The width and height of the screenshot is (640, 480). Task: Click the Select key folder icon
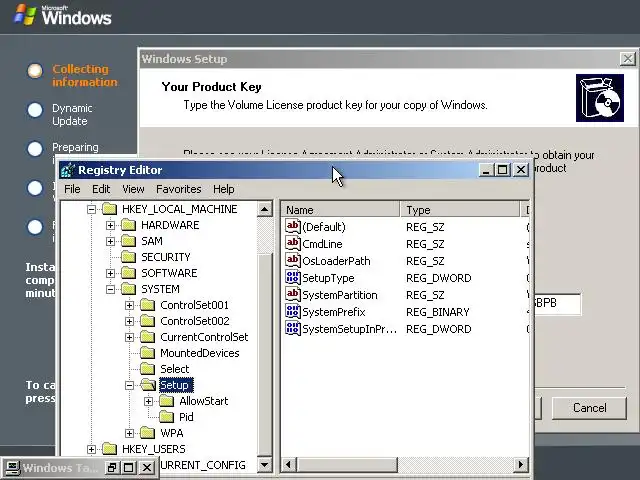coord(147,369)
